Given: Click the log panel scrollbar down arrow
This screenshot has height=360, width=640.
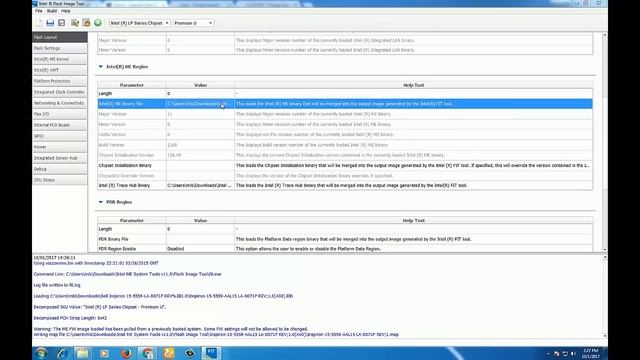Looking at the screenshot, I should pos(604,336).
